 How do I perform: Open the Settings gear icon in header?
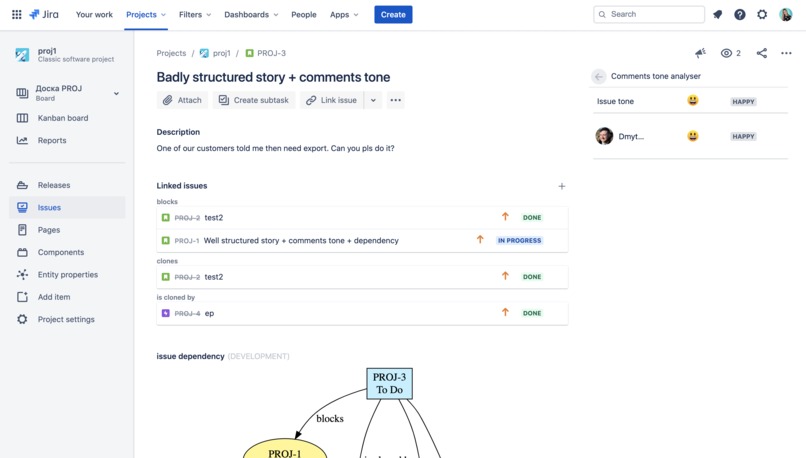pyautogui.click(x=762, y=14)
